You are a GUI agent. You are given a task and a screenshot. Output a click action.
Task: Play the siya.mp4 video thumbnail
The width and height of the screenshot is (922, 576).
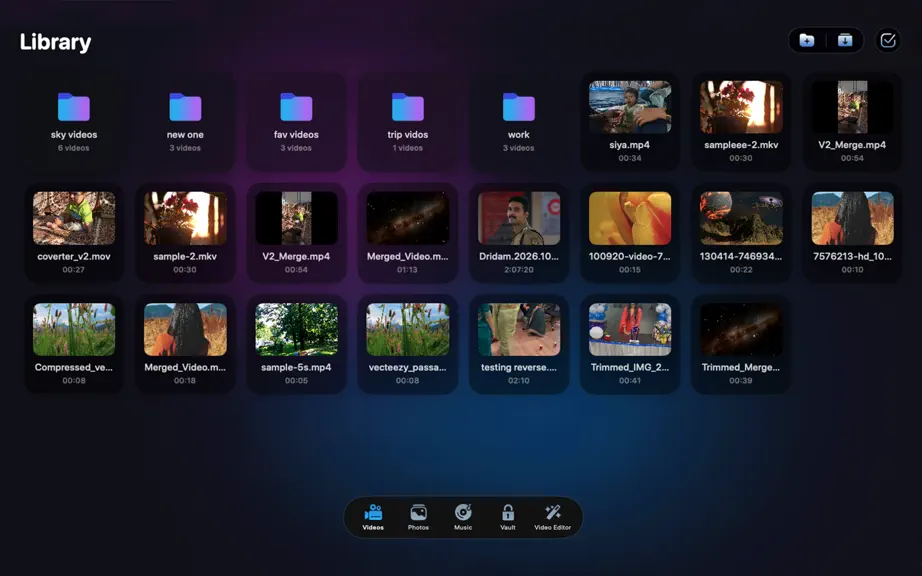click(x=630, y=107)
